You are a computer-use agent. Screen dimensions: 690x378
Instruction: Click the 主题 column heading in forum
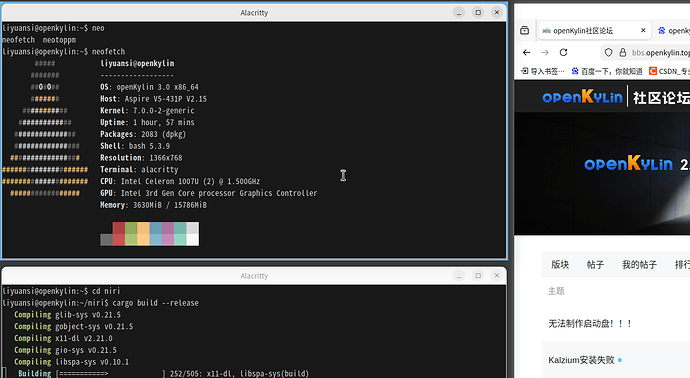[x=556, y=291]
